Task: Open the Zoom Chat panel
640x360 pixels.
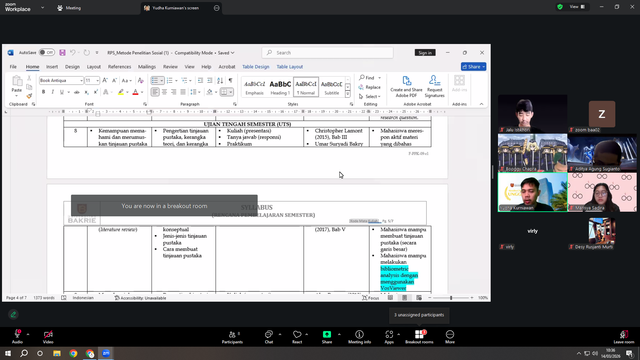Action: tap(269, 337)
